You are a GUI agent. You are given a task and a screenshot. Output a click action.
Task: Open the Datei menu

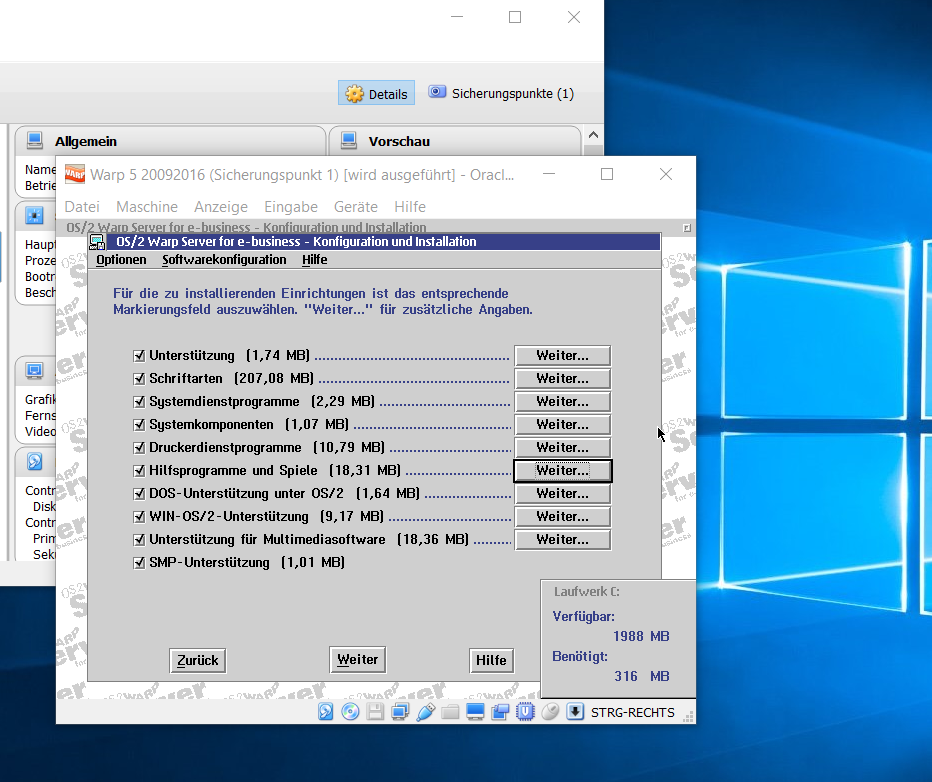(x=82, y=207)
